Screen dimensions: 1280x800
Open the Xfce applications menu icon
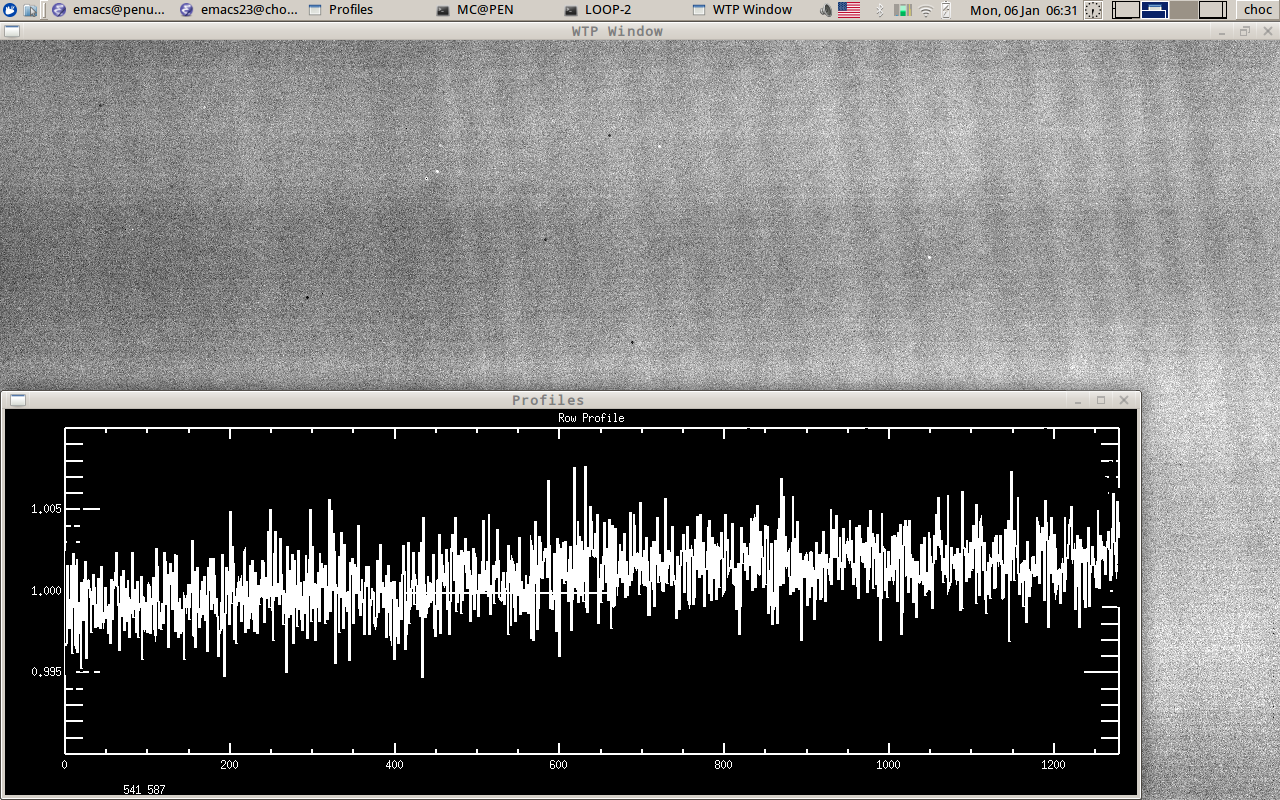(x=10, y=10)
